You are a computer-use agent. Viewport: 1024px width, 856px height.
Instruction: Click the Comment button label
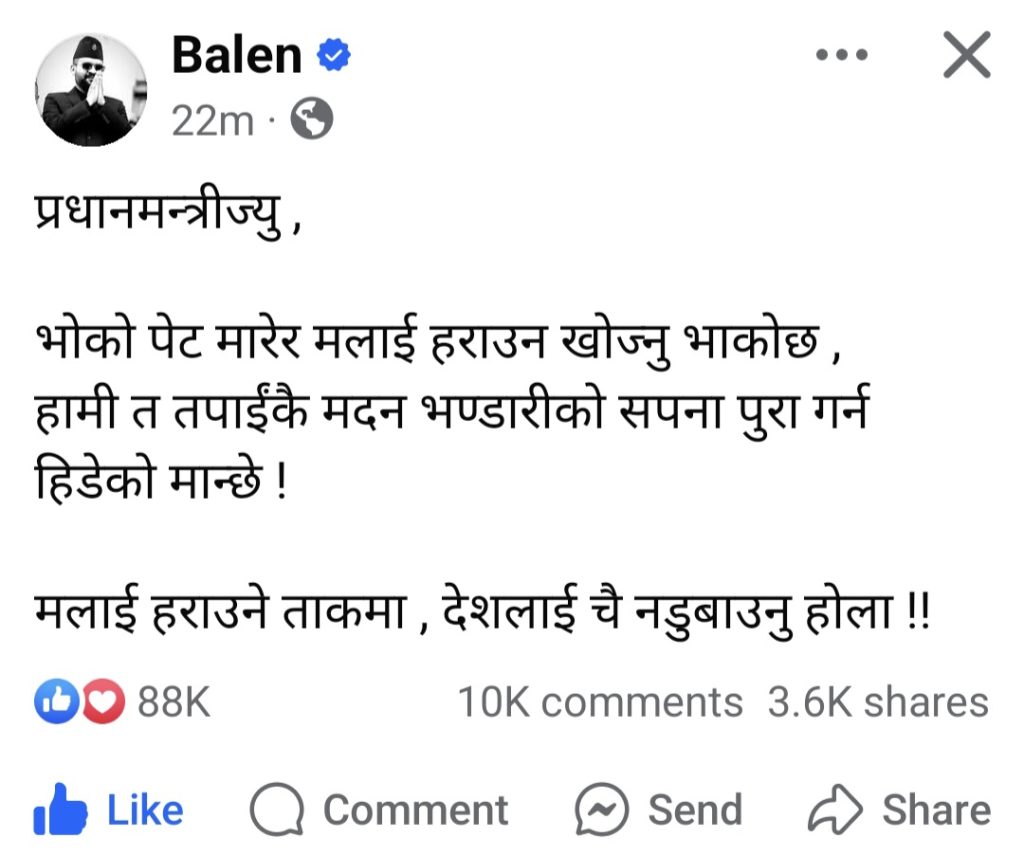[x=415, y=810]
